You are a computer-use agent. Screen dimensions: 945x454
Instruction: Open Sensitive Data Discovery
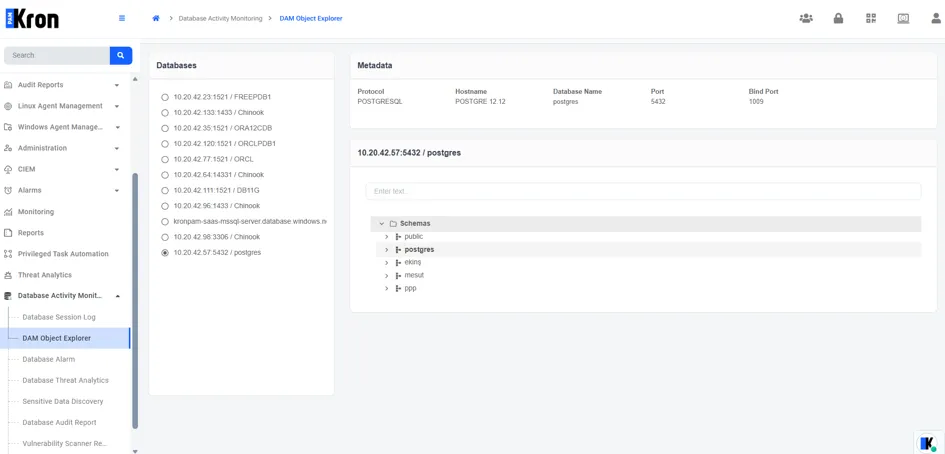[65, 402]
